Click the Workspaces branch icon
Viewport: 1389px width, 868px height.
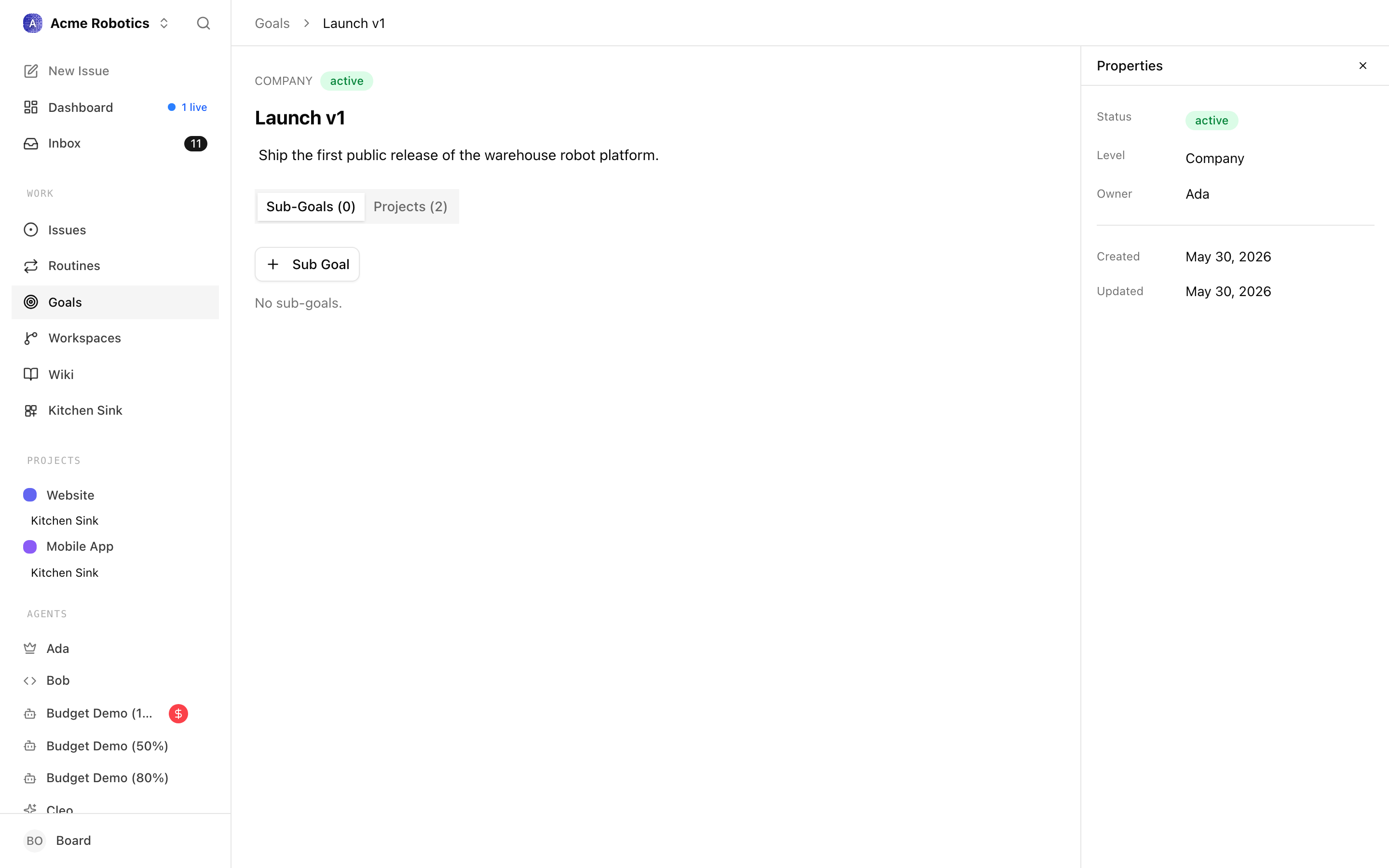pyautogui.click(x=31, y=338)
